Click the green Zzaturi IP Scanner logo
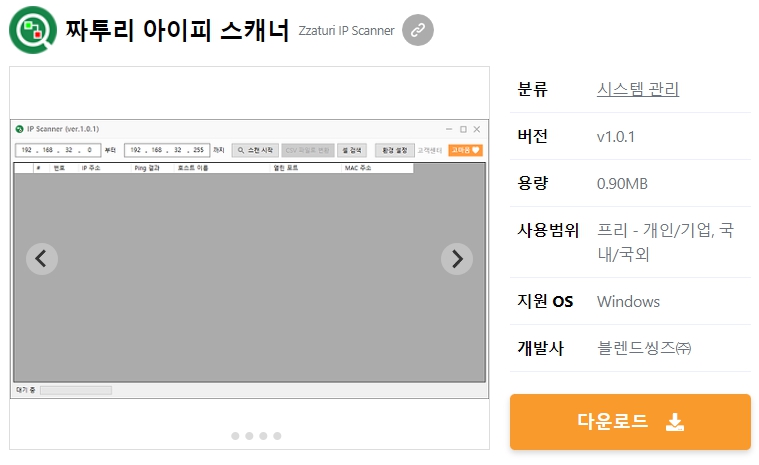 pyautogui.click(x=32, y=30)
